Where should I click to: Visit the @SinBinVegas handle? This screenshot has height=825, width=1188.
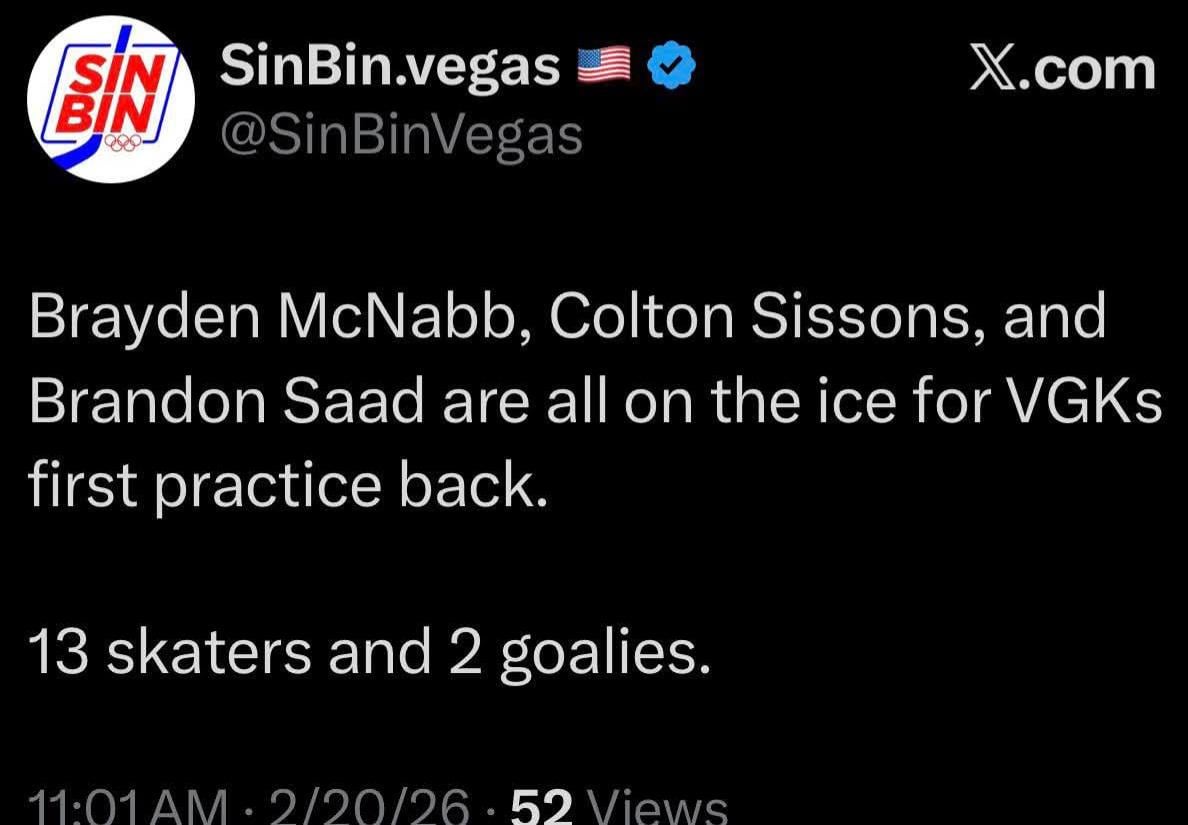tap(400, 134)
